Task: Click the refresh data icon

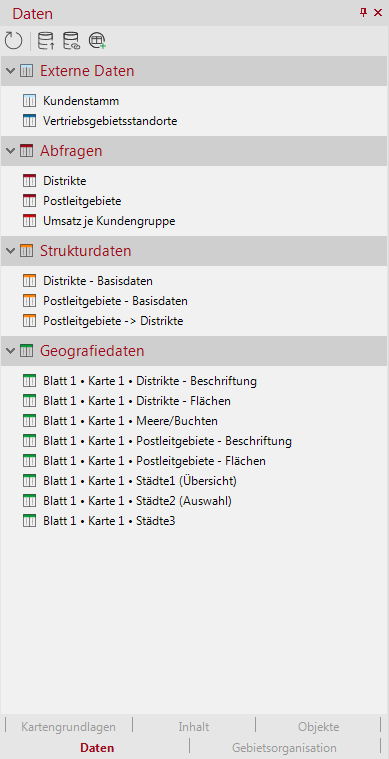Action: coord(14,41)
